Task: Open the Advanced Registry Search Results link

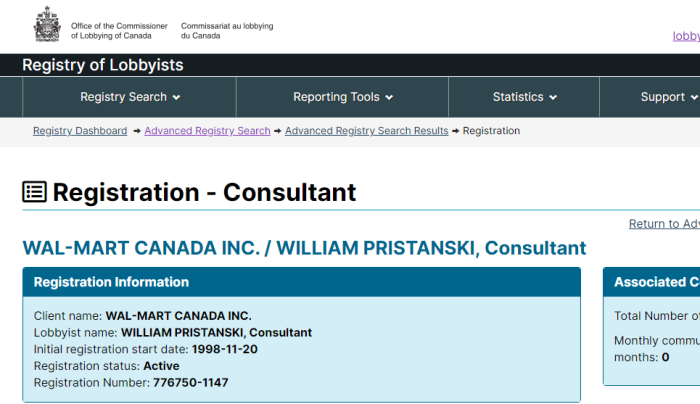Action: (x=367, y=131)
